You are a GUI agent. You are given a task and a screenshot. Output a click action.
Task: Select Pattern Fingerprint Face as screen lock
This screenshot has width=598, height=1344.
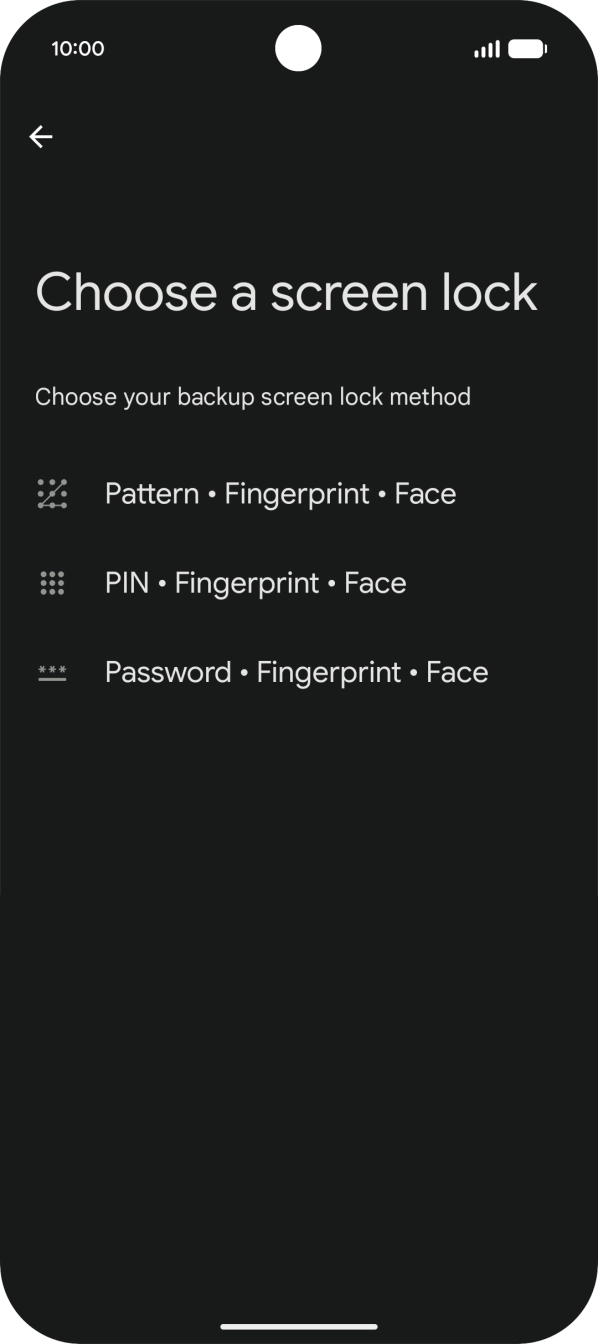click(x=280, y=493)
